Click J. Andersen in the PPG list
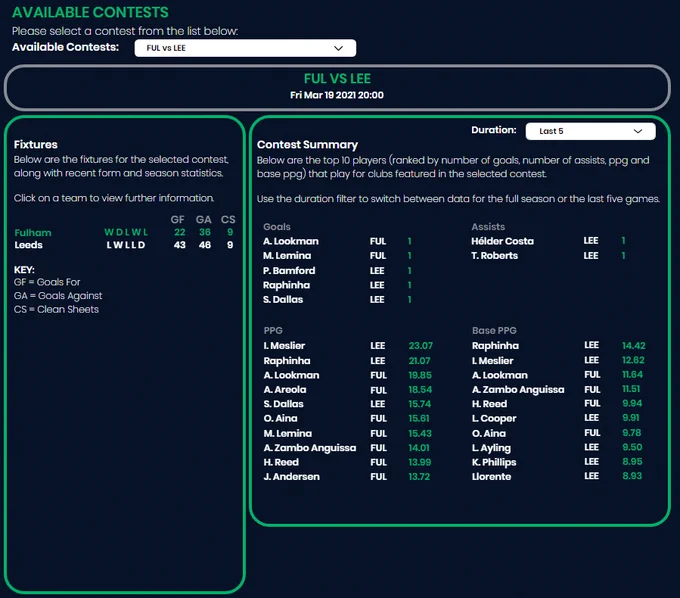This screenshot has width=680, height=598. 291,477
